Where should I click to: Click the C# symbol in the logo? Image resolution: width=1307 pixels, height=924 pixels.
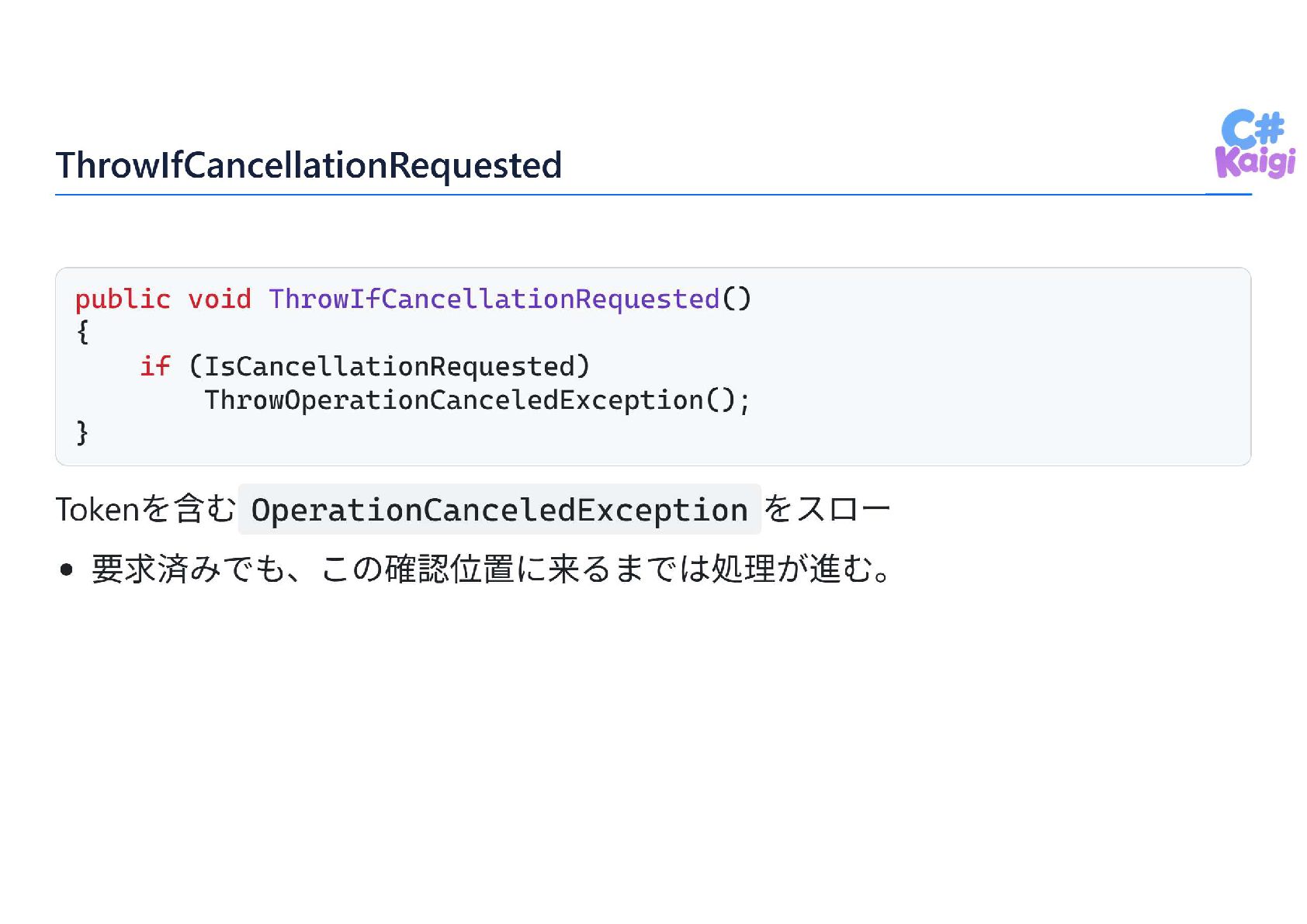(x=1253, y=128)
